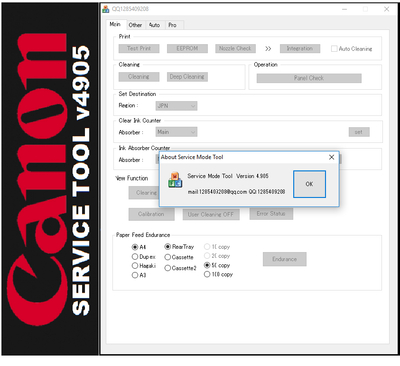Viewport: 400px width, 366px height.
Task: Click the Panel Check button
Action: pos(309,78)
